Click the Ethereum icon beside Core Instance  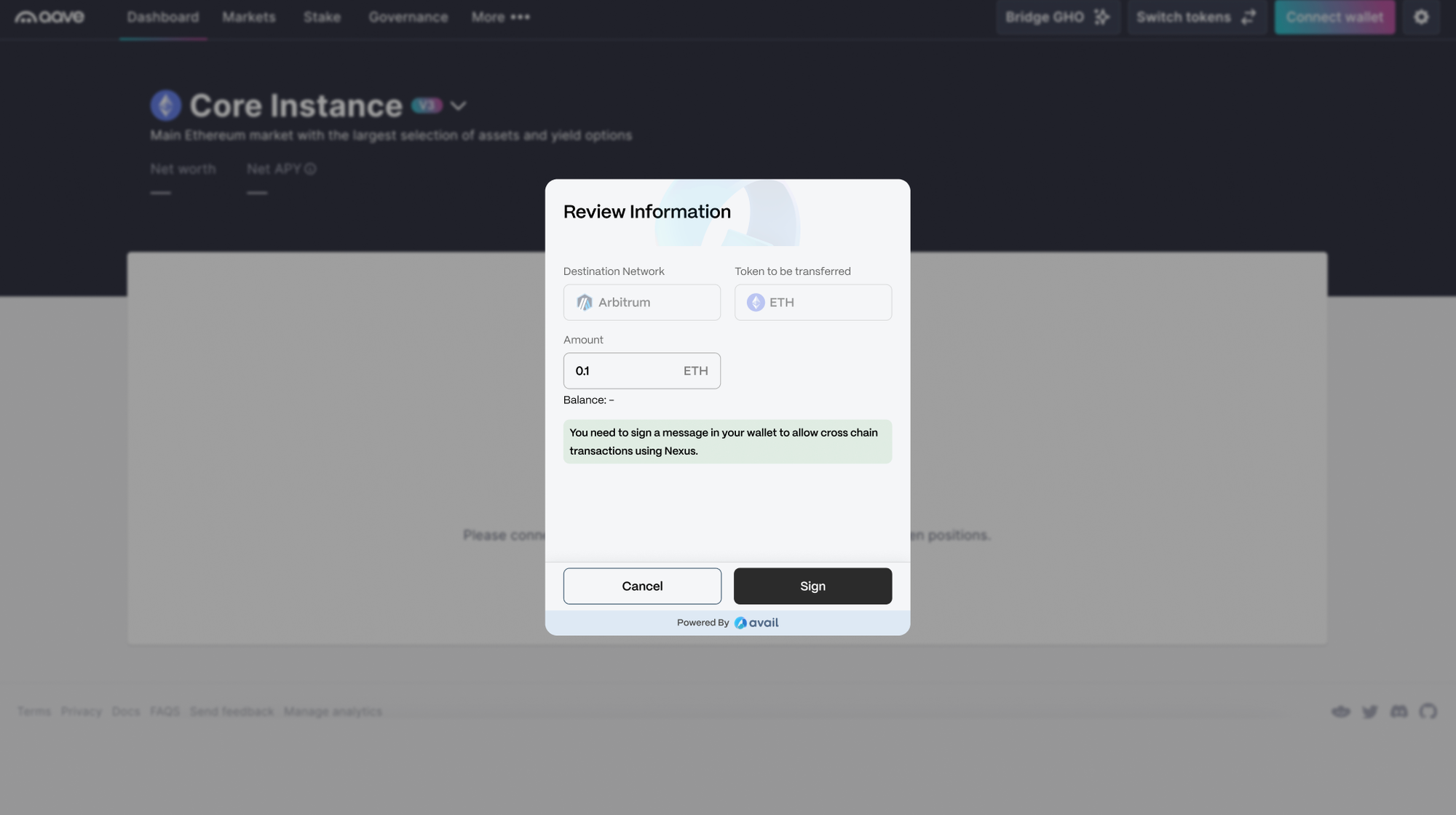coord(166,106)
